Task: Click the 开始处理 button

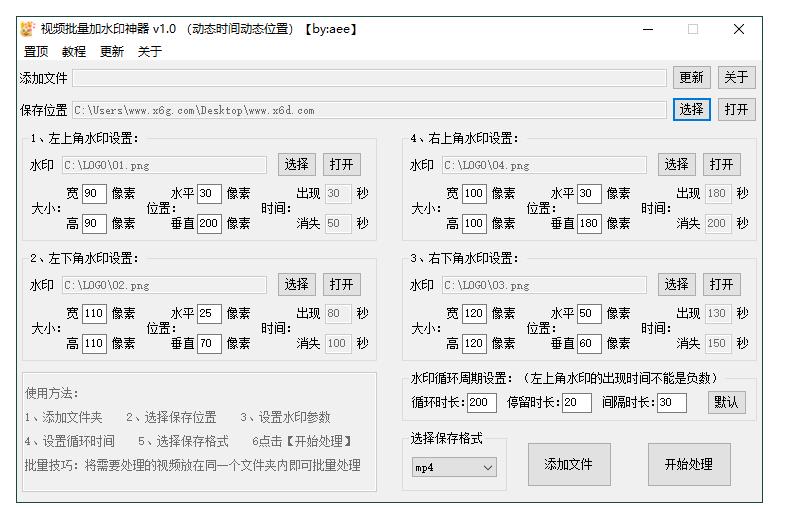Action: [x=688, y=464]
